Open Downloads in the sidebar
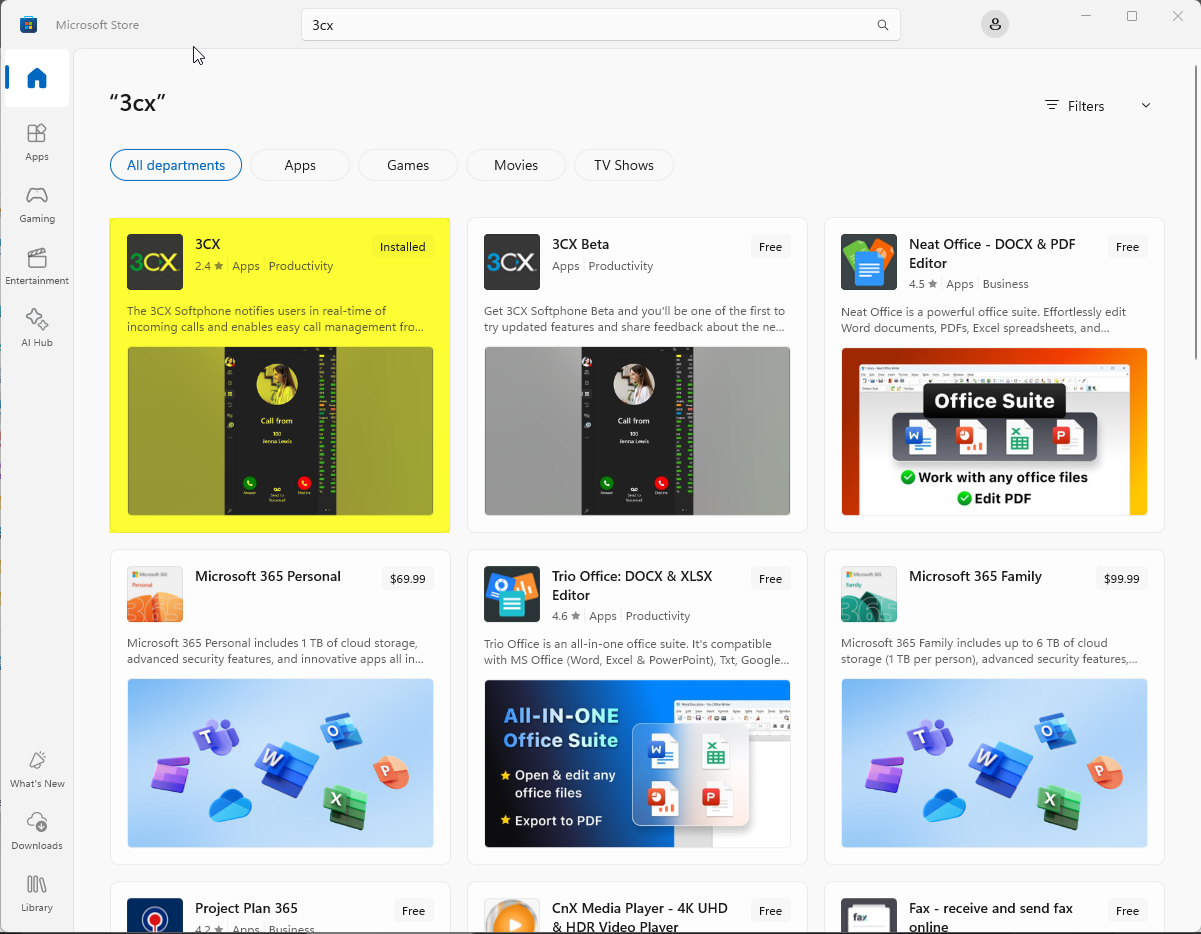Image resolution: width=1201 pixels, height=934 pixels. [x=37, y=831]
